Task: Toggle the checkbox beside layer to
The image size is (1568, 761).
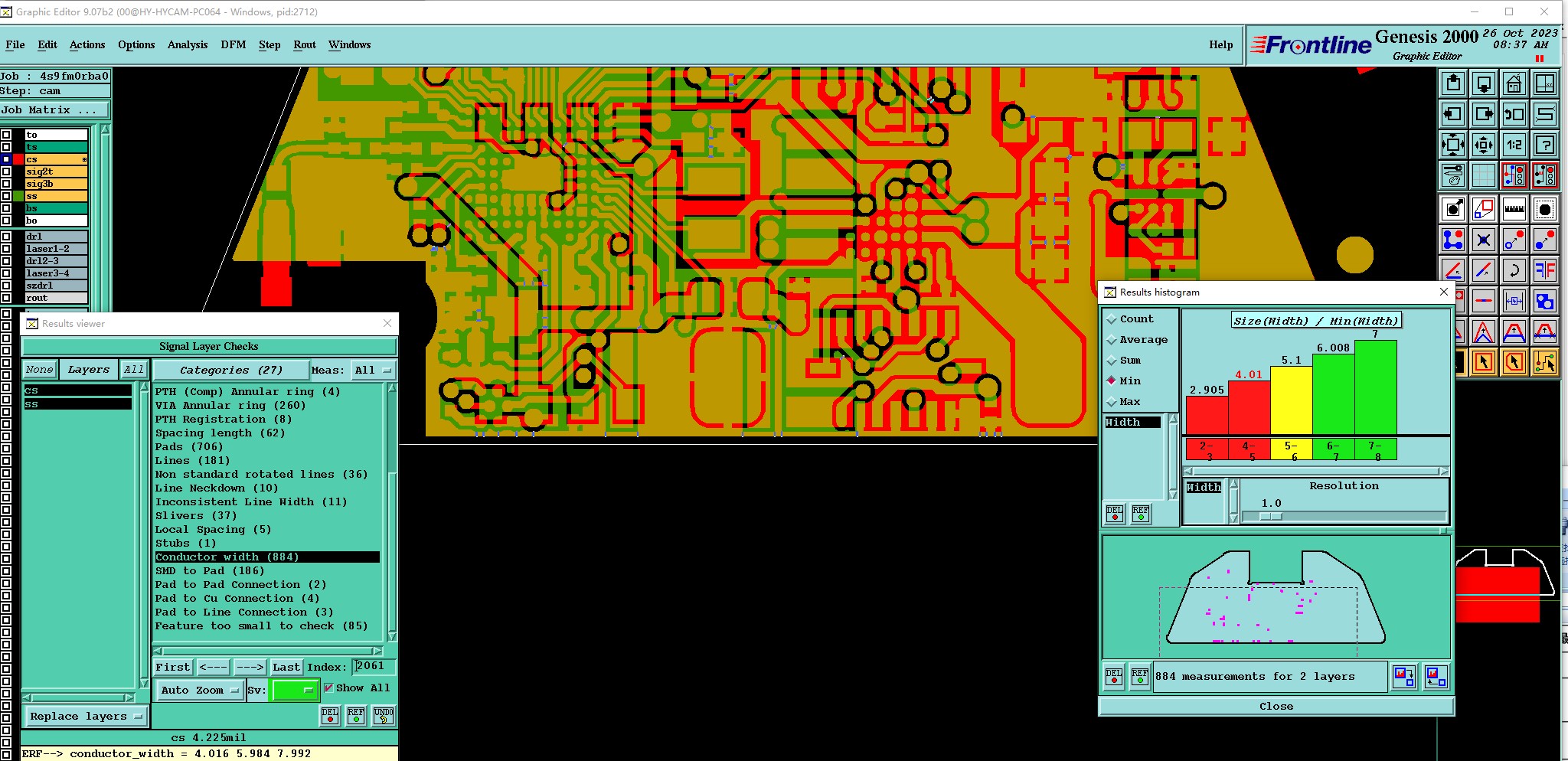Action: [6, 135]
